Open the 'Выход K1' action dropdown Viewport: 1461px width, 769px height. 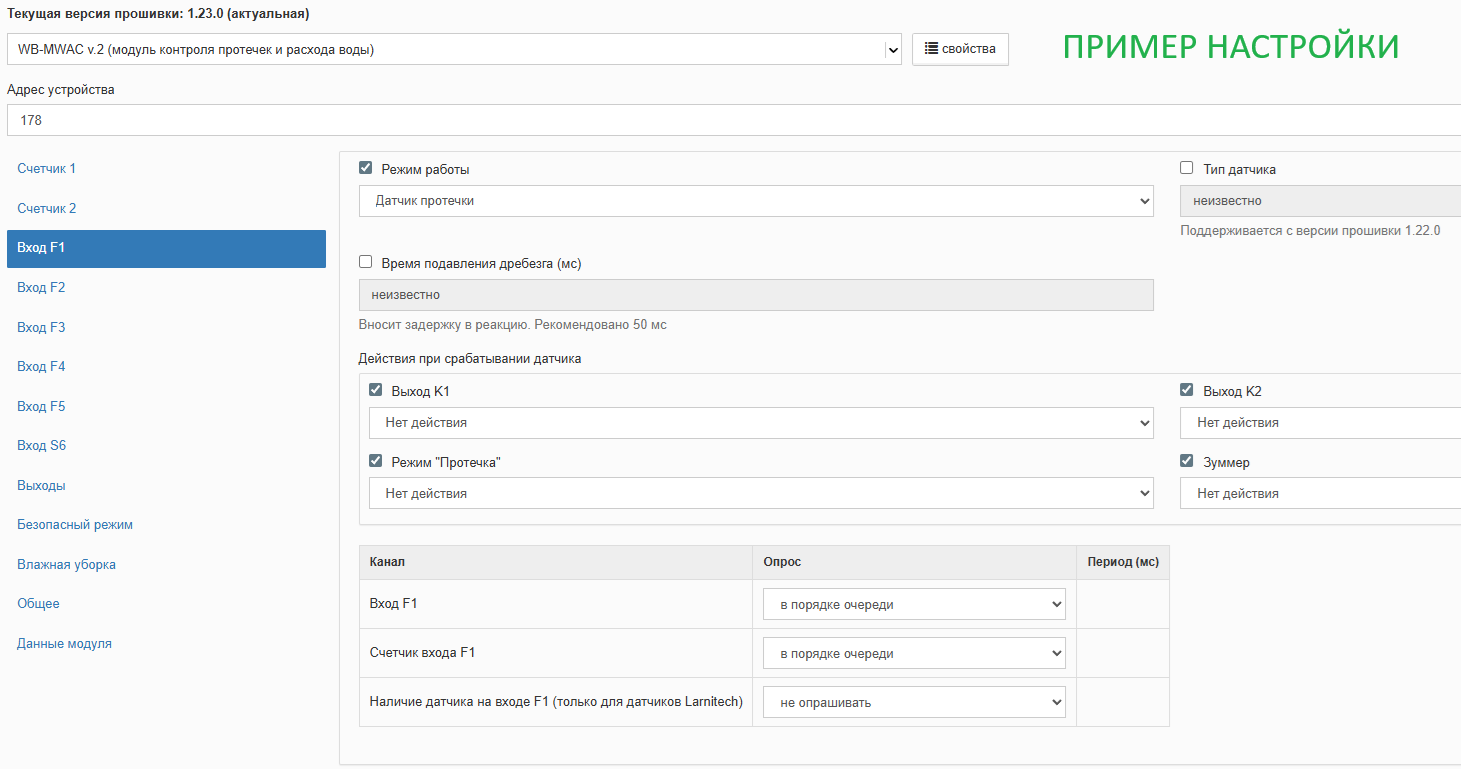(x=760, y=423)
